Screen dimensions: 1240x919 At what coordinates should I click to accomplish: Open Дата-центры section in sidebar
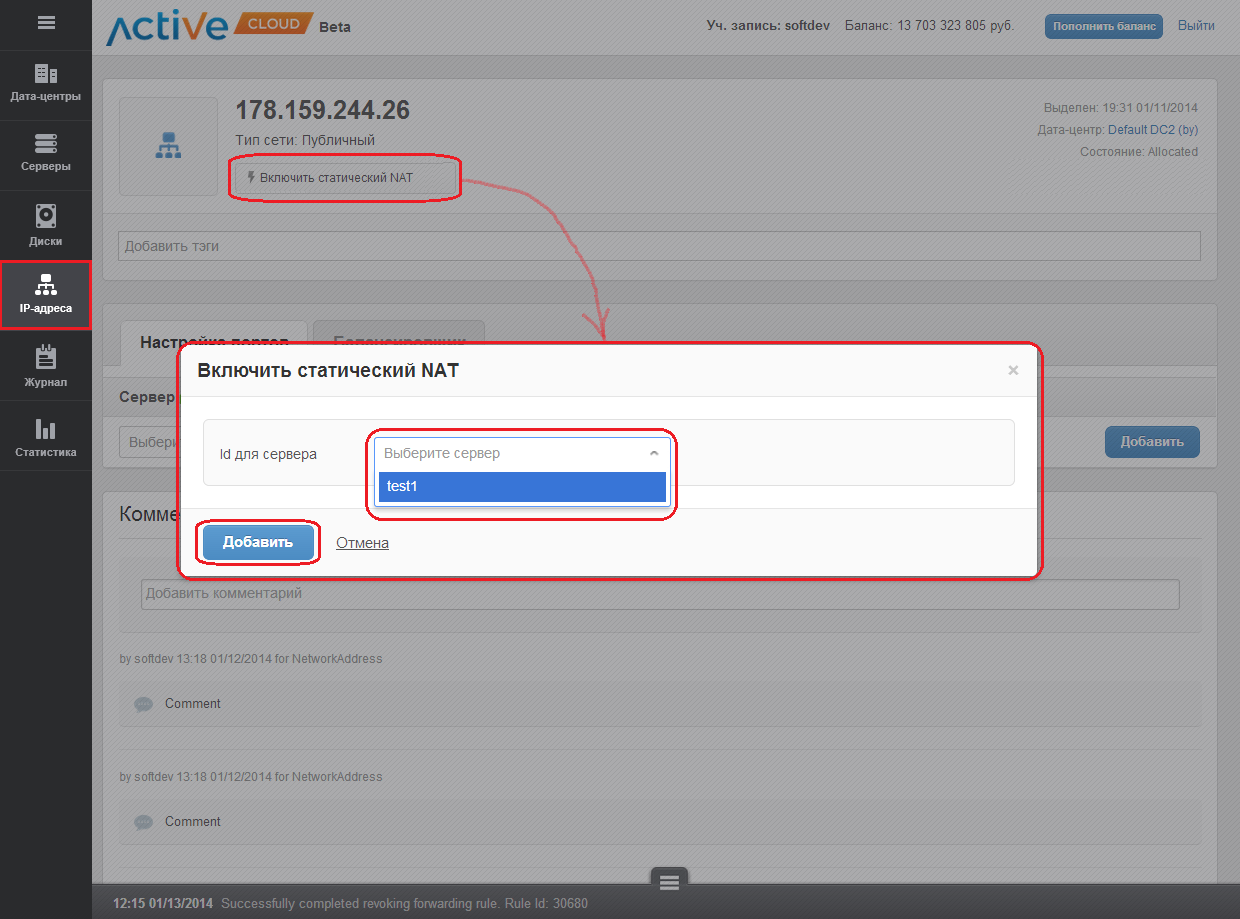[46, 84]
